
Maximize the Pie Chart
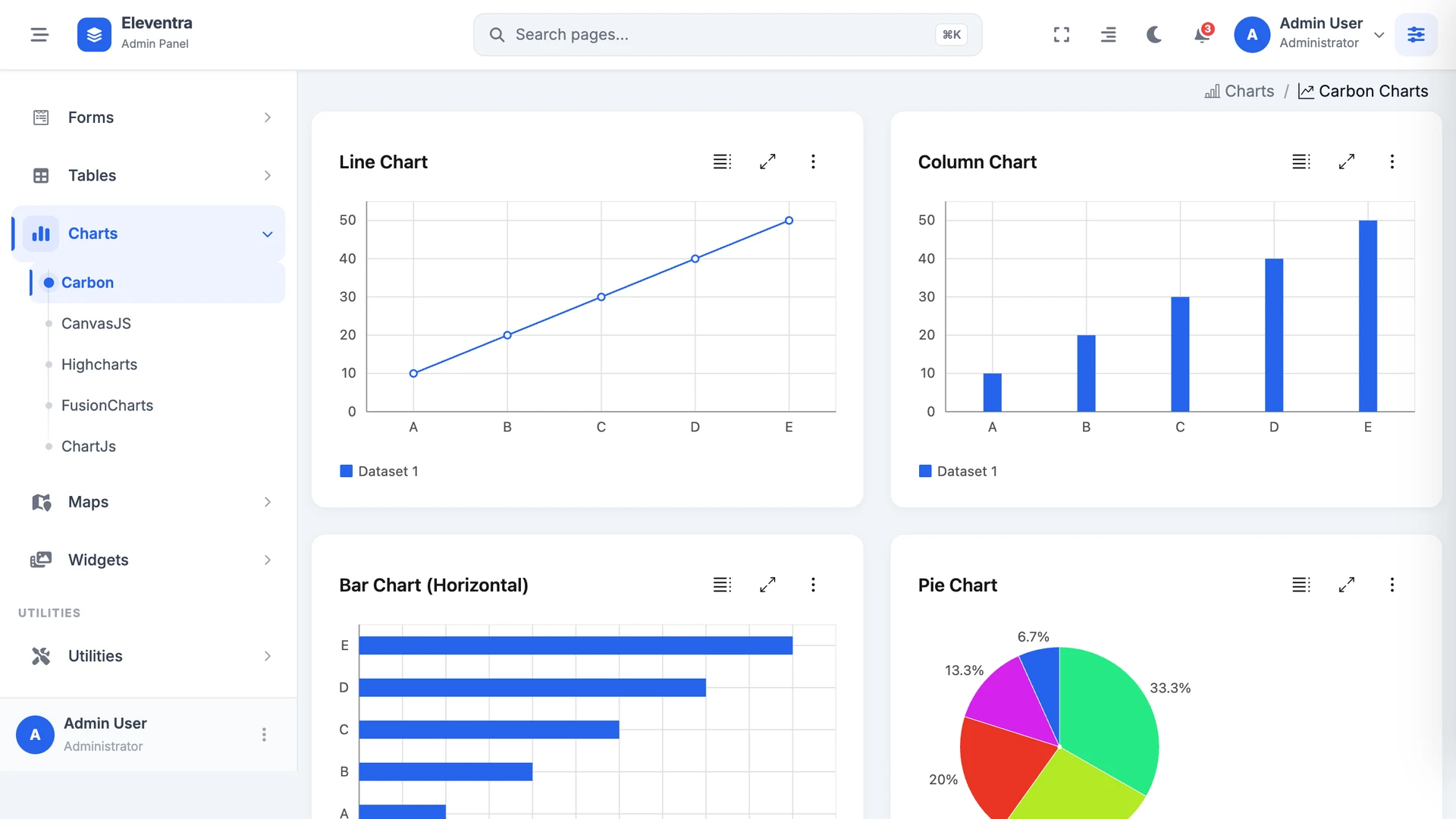click(x=1346, y=585)
